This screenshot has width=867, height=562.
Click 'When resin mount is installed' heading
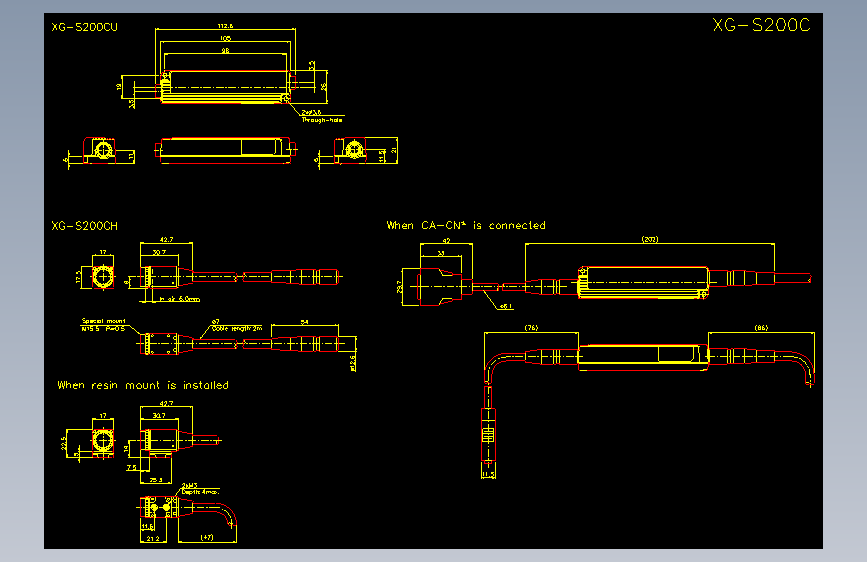point(143,385)
